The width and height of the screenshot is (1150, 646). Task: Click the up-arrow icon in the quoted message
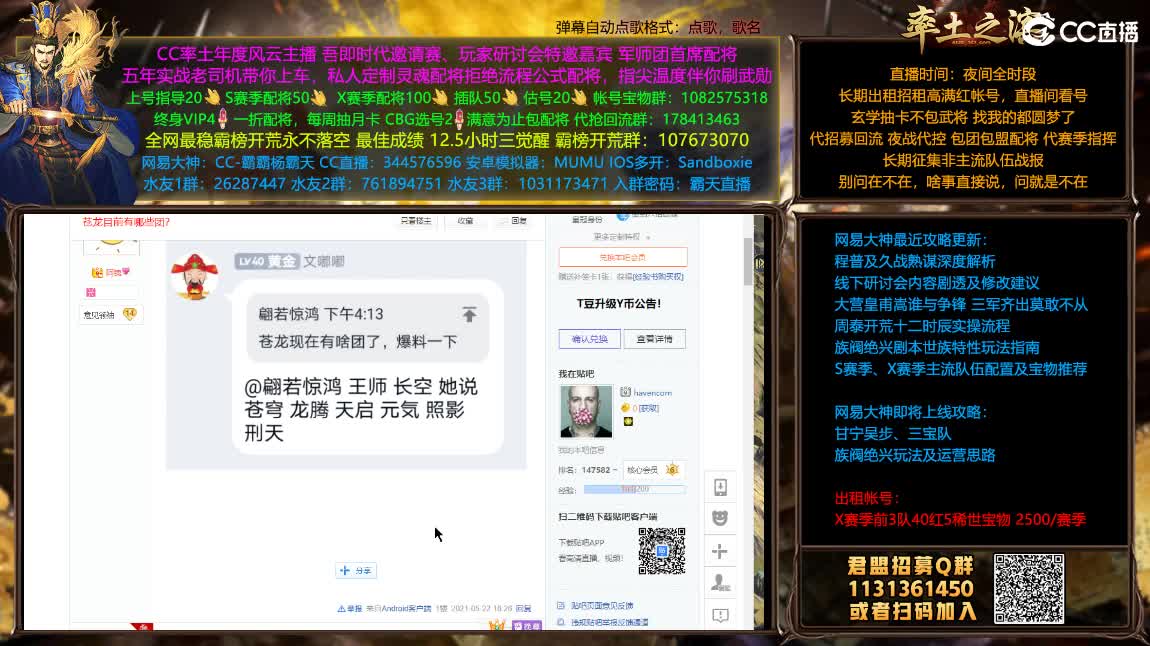[469, 315]
